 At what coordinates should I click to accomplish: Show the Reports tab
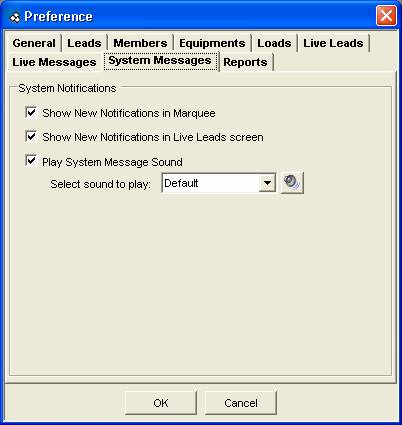(245, 62)
